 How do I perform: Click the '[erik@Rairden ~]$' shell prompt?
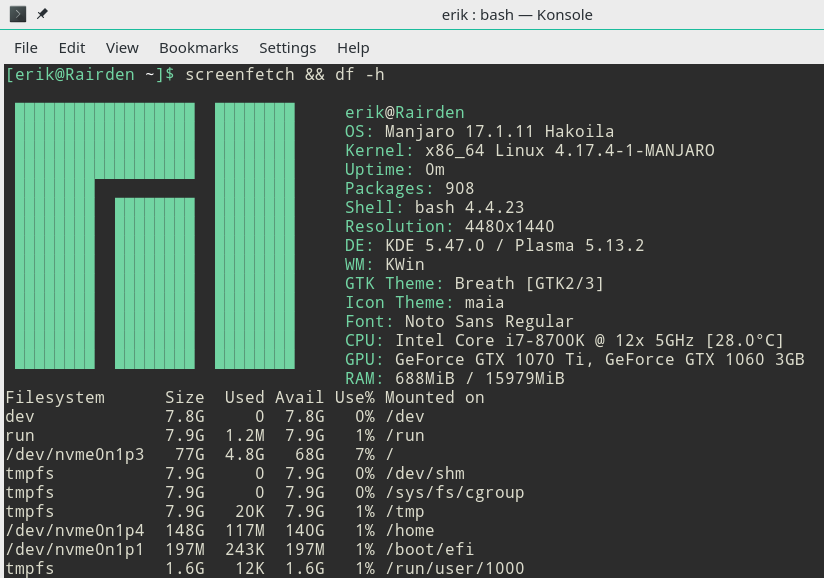click(90, 75)
